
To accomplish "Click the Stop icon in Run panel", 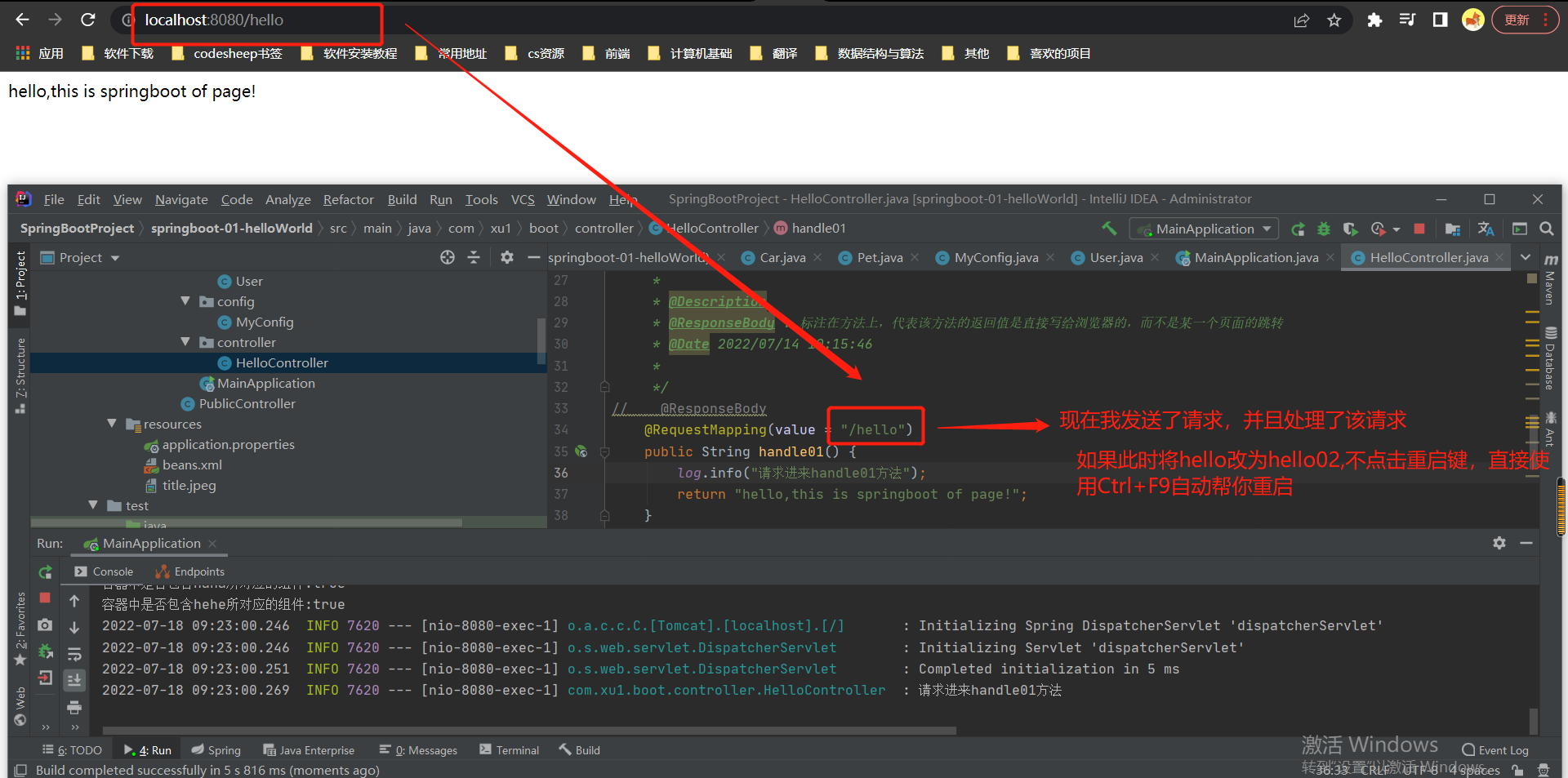I will (46, 598).
